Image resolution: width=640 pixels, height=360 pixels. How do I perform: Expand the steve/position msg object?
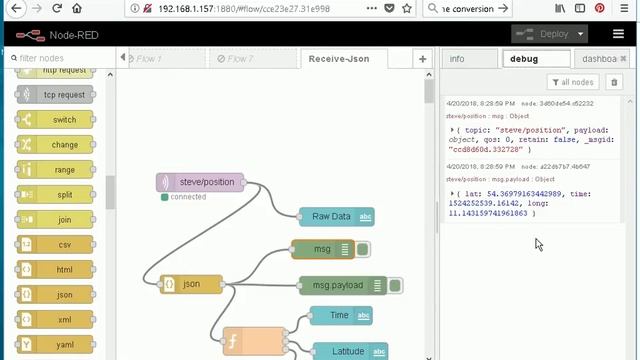452,130
